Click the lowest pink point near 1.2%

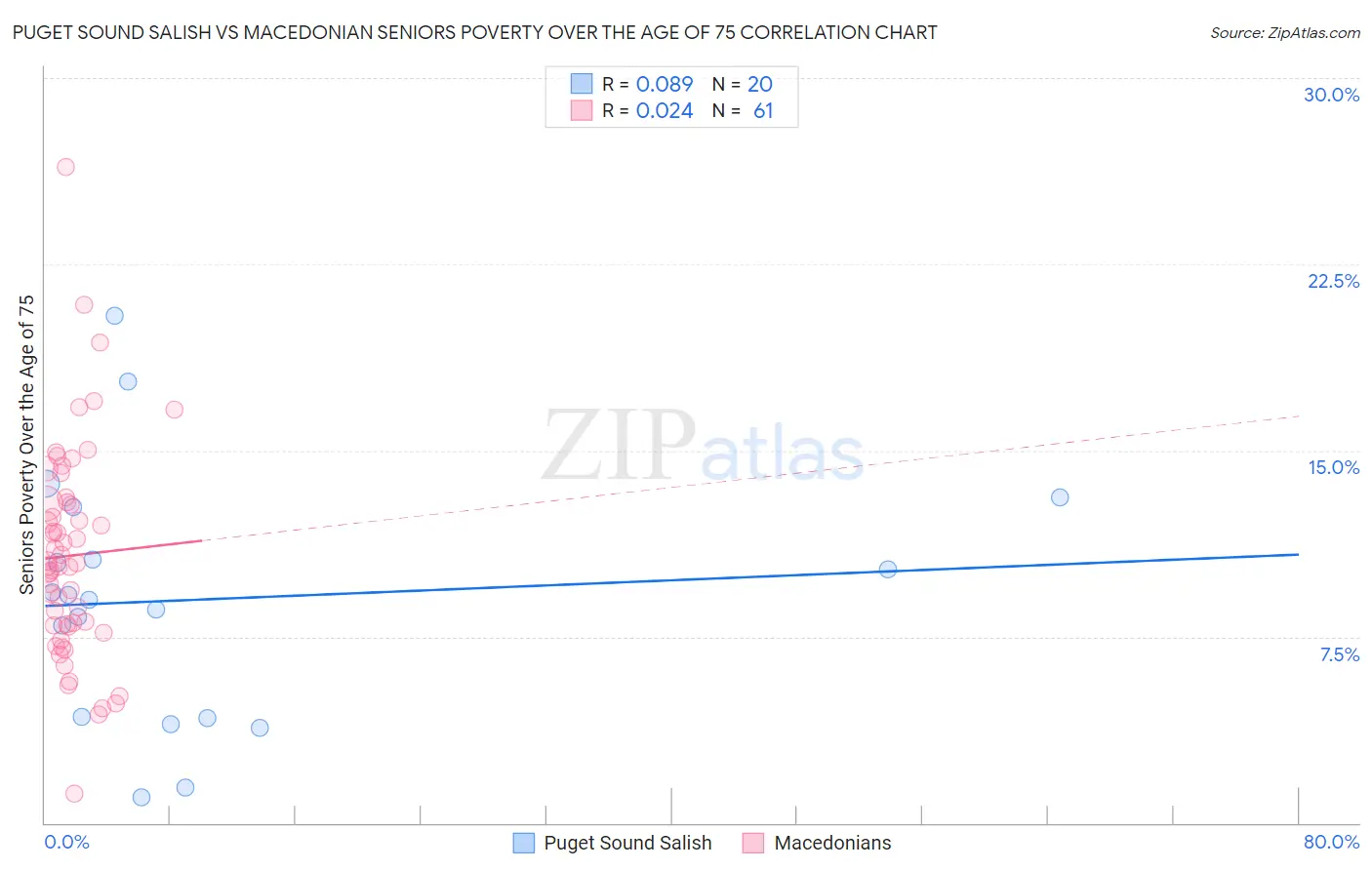[x=74, y=794]
